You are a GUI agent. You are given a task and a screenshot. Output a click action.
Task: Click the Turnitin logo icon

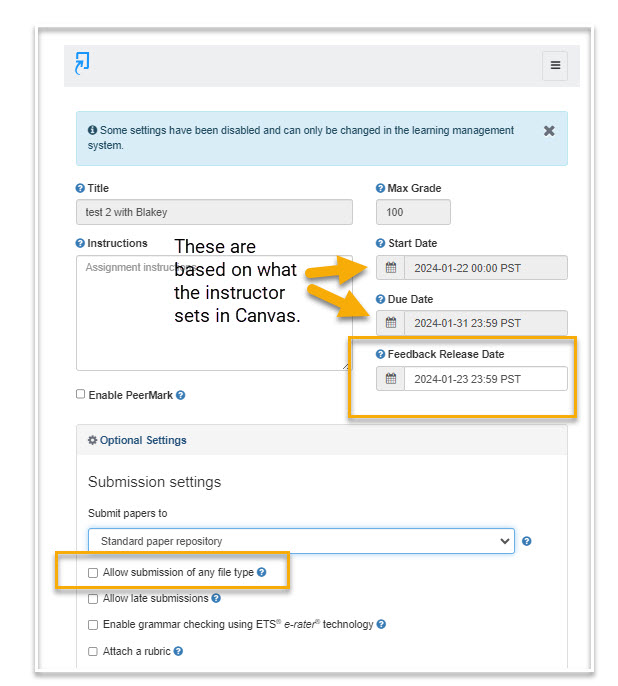pos(82,63)
